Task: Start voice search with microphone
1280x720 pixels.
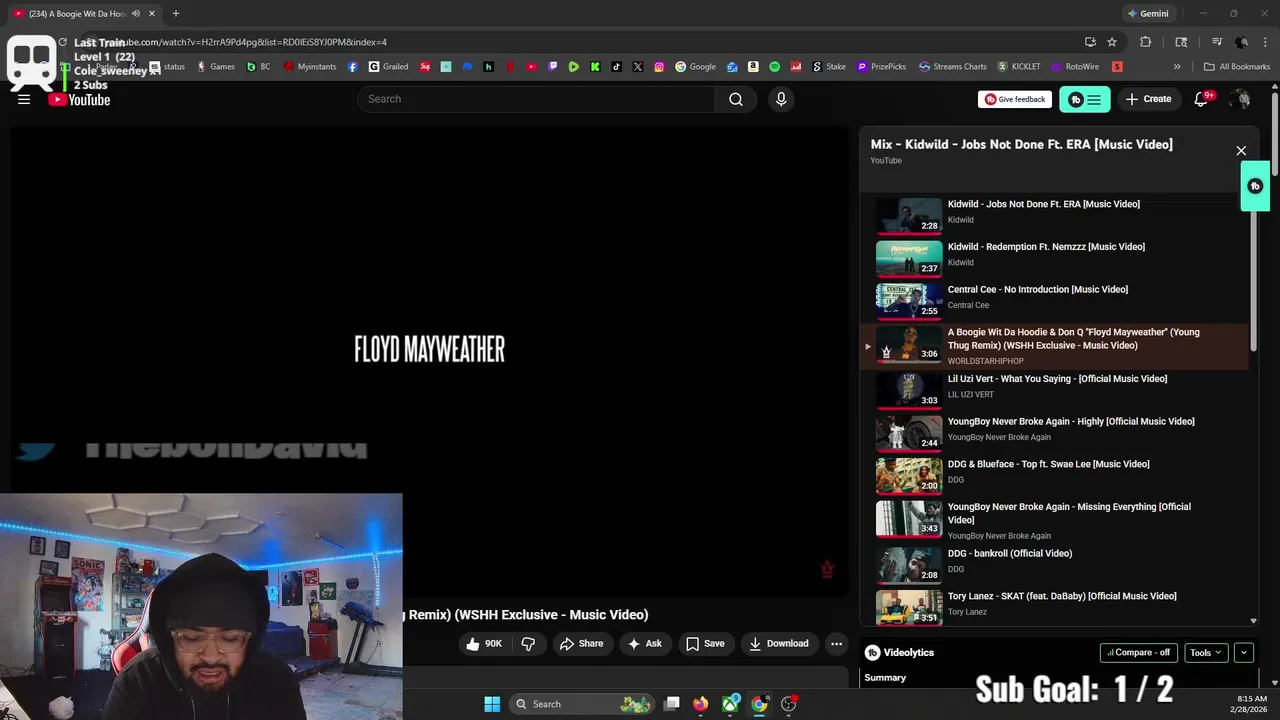Action: pyautogui.click(x=781, y=99)
